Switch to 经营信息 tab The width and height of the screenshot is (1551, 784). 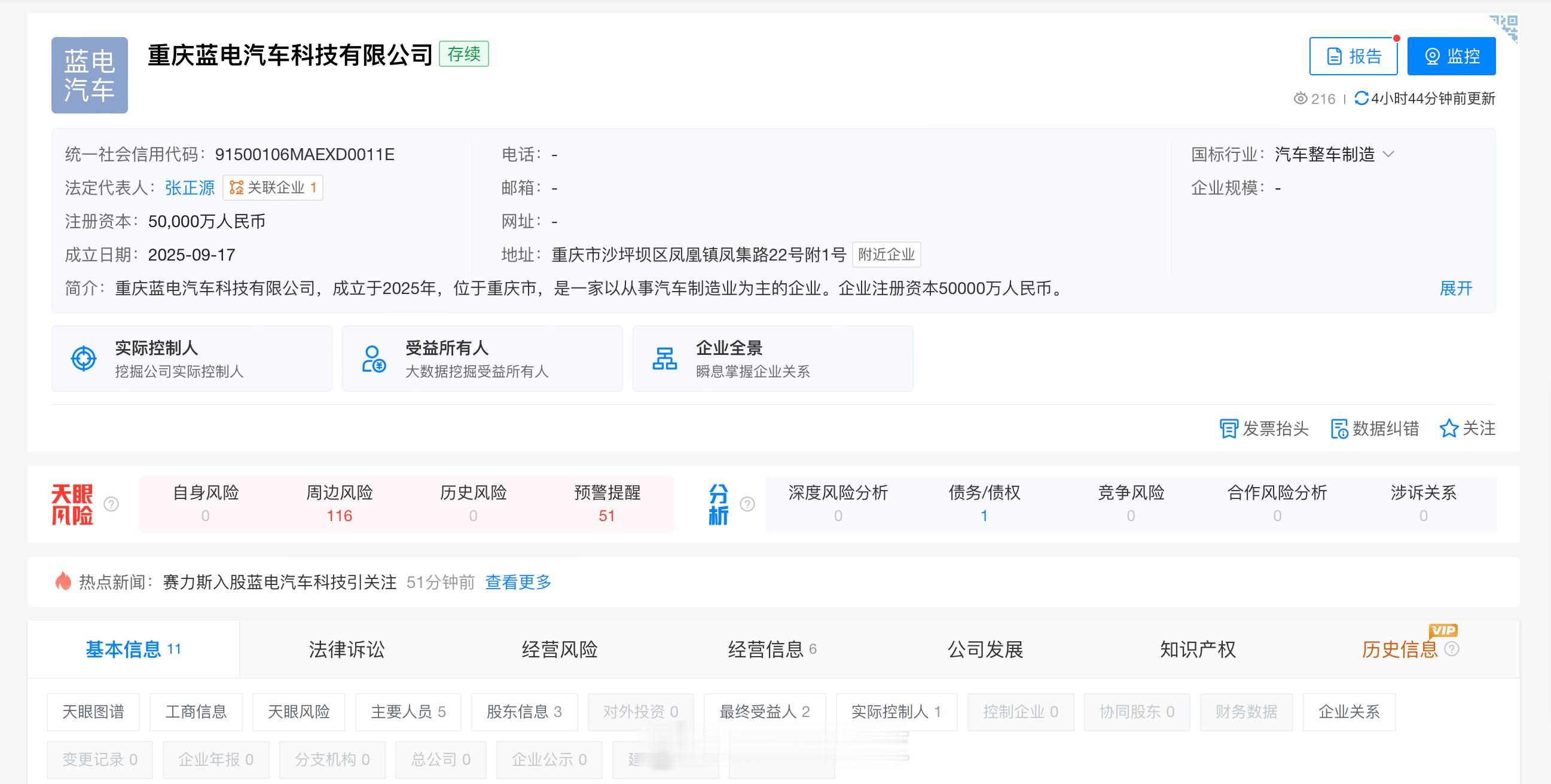pyautogui.click(x=772, y=649)
